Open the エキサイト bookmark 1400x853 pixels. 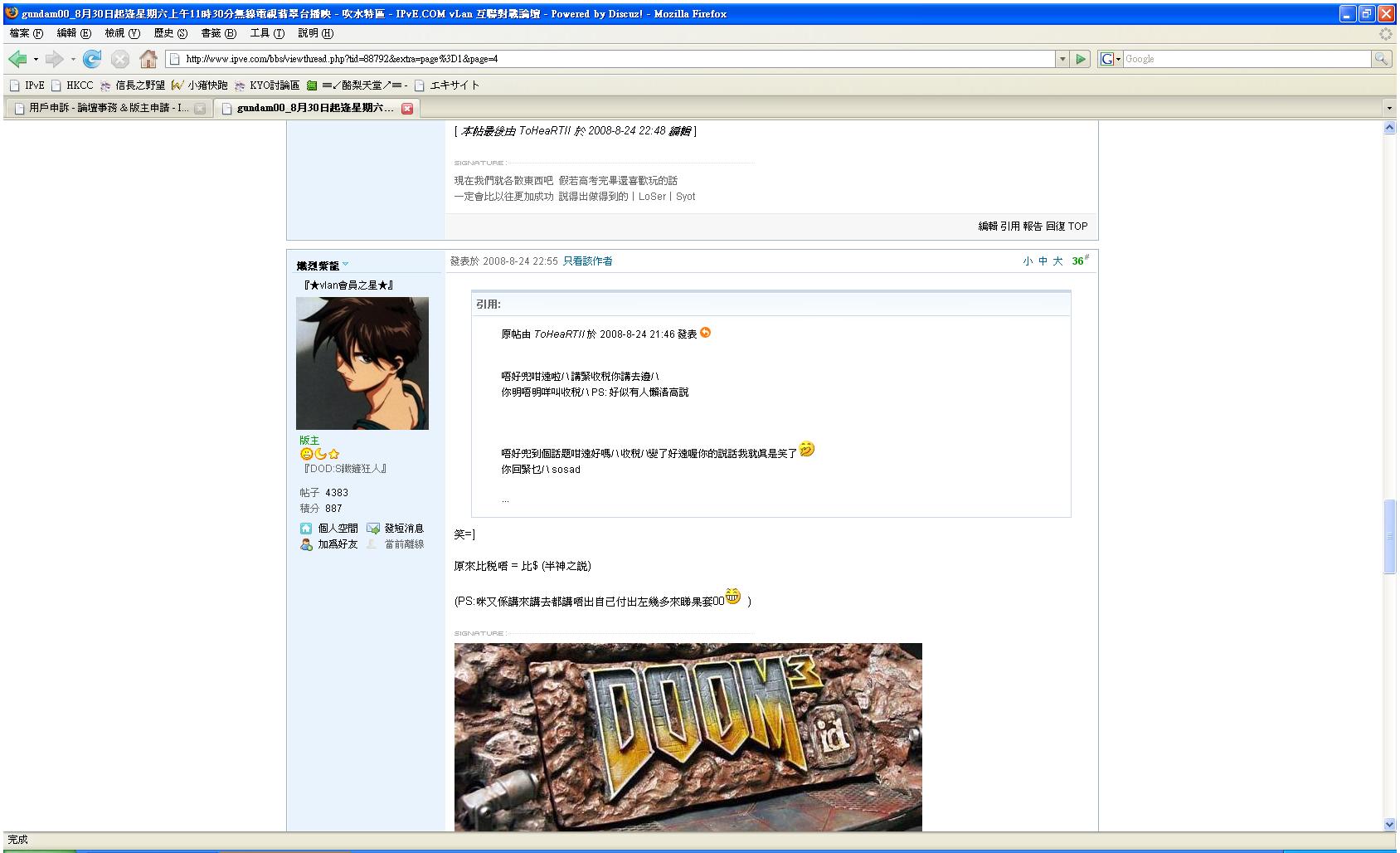click(447, 85)
